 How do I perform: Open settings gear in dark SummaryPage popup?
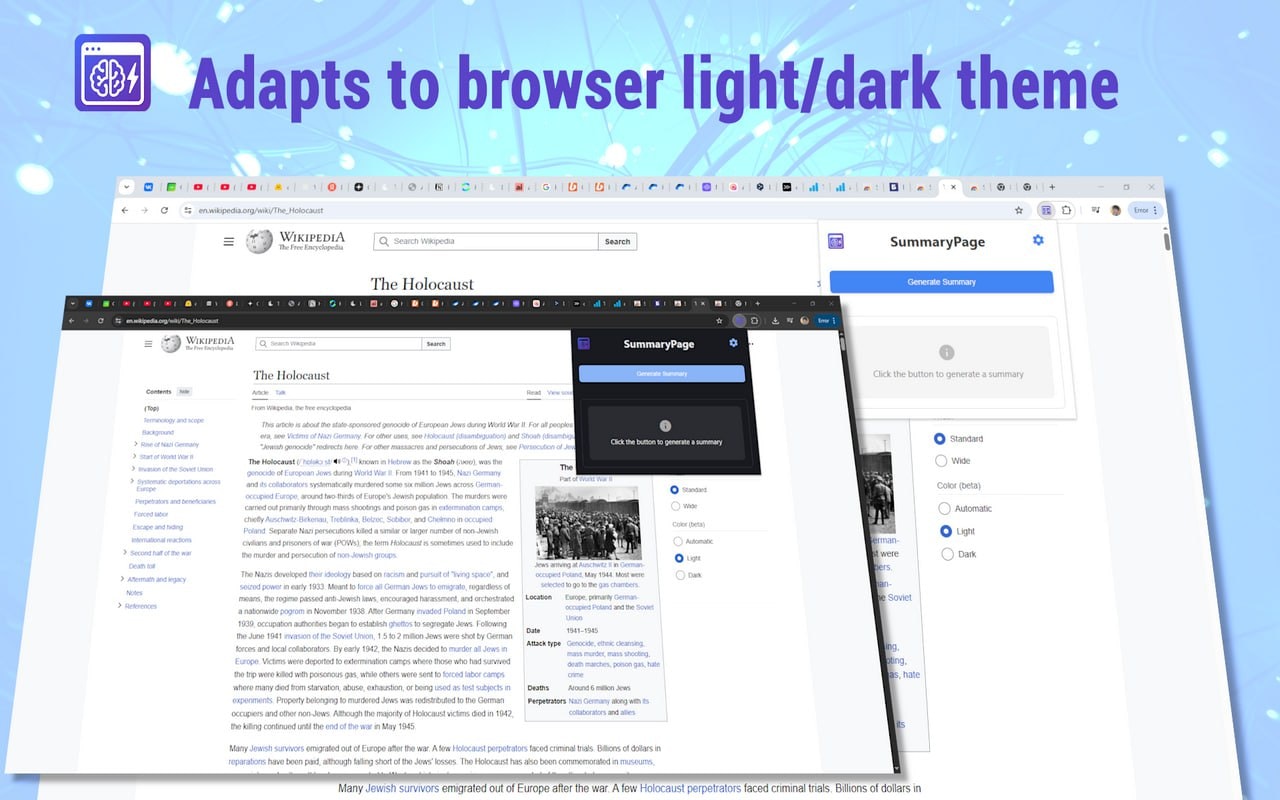point(733,343)
